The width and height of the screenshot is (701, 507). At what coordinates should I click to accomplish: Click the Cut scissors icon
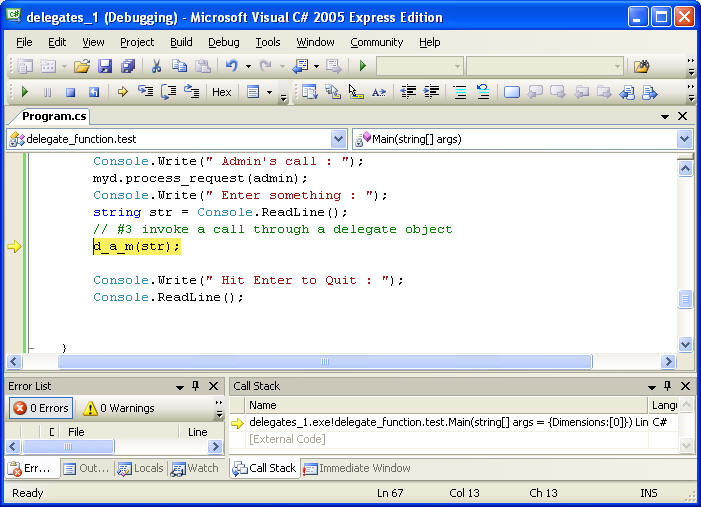coord(156,66)
